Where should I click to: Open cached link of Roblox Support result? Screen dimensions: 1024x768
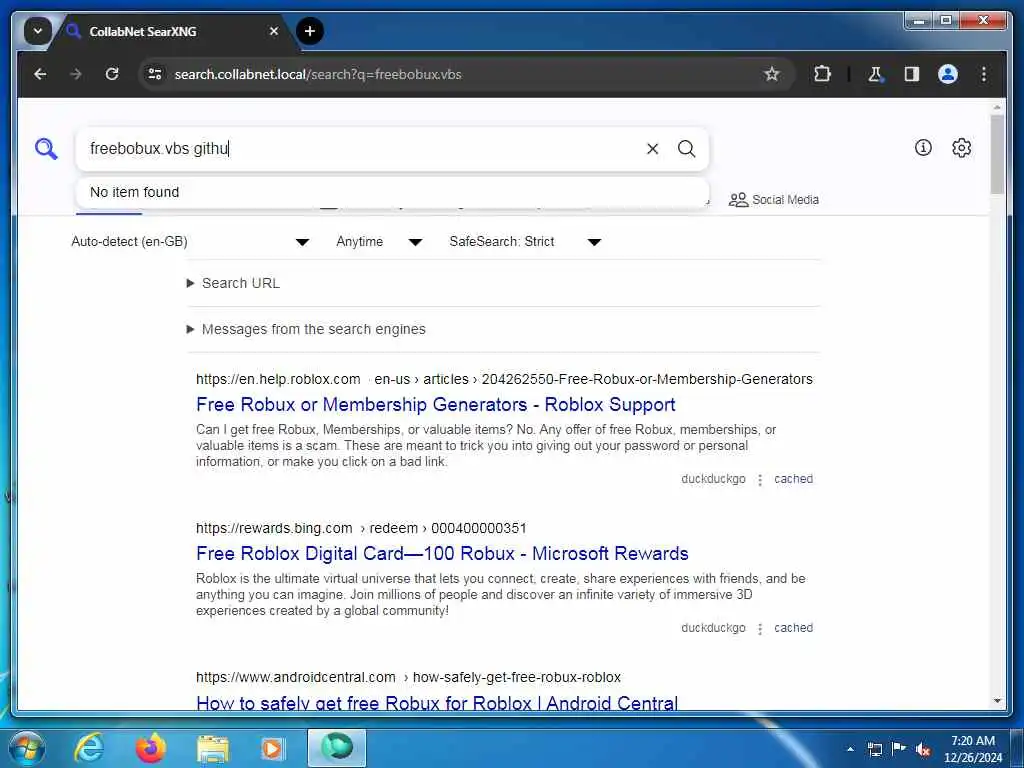(793, 479)
